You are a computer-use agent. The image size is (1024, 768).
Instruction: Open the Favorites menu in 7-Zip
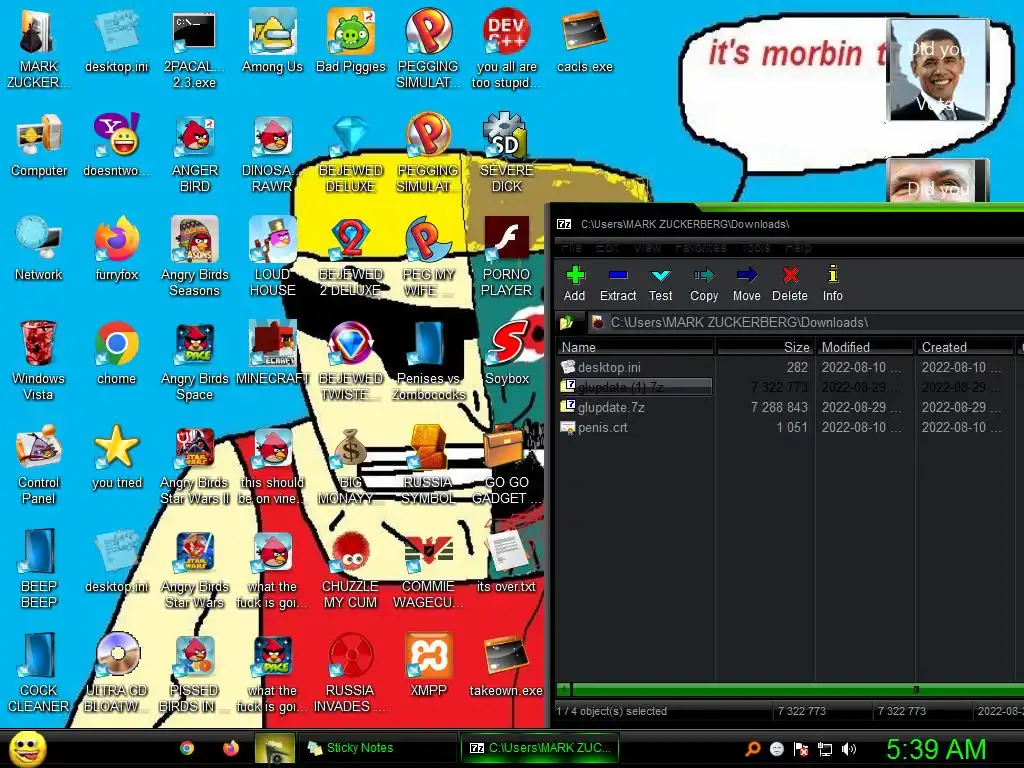tap(701, 248)
